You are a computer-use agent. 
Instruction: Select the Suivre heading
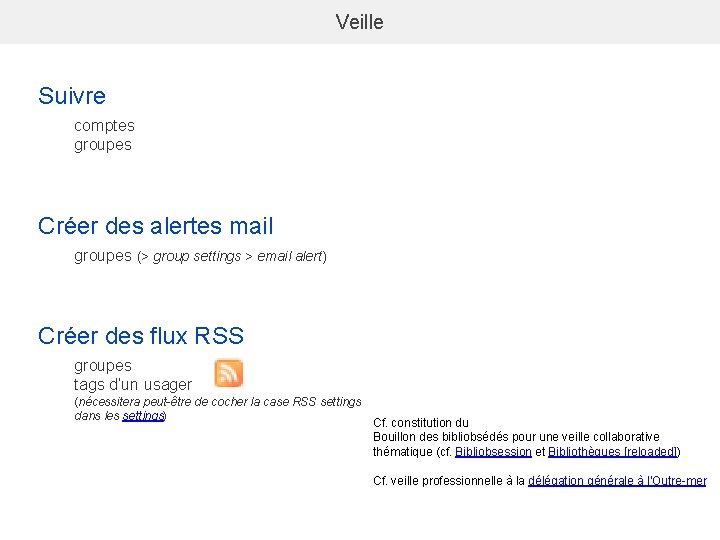[72, 96]
